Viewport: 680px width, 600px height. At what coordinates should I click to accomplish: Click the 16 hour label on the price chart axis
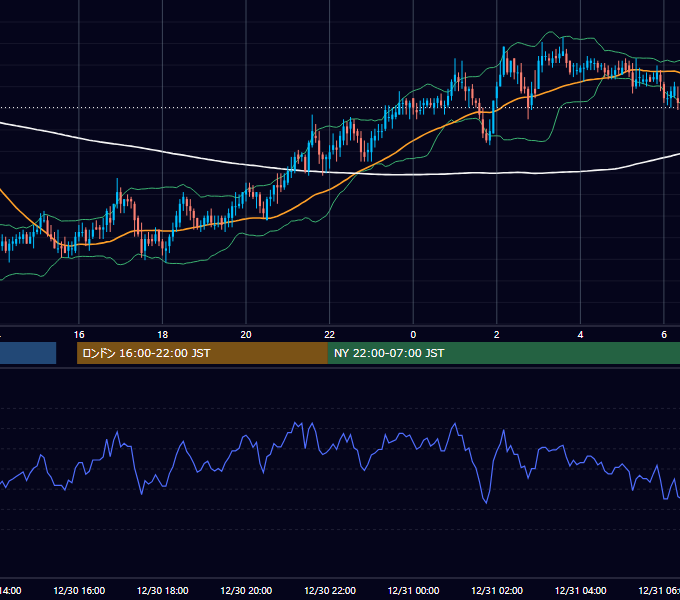click(79, 335)
